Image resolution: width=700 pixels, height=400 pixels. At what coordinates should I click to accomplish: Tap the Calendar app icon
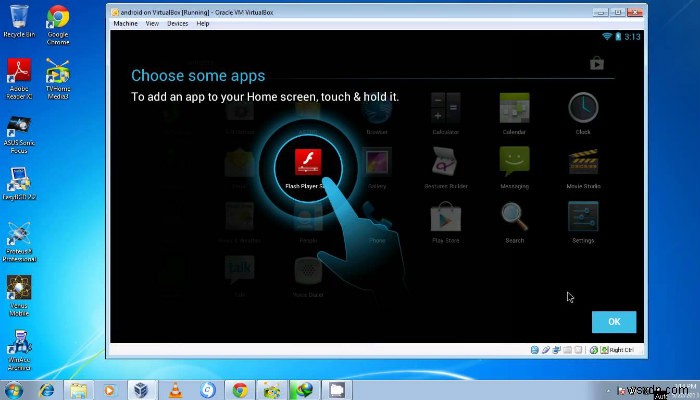tap(514, 108)
